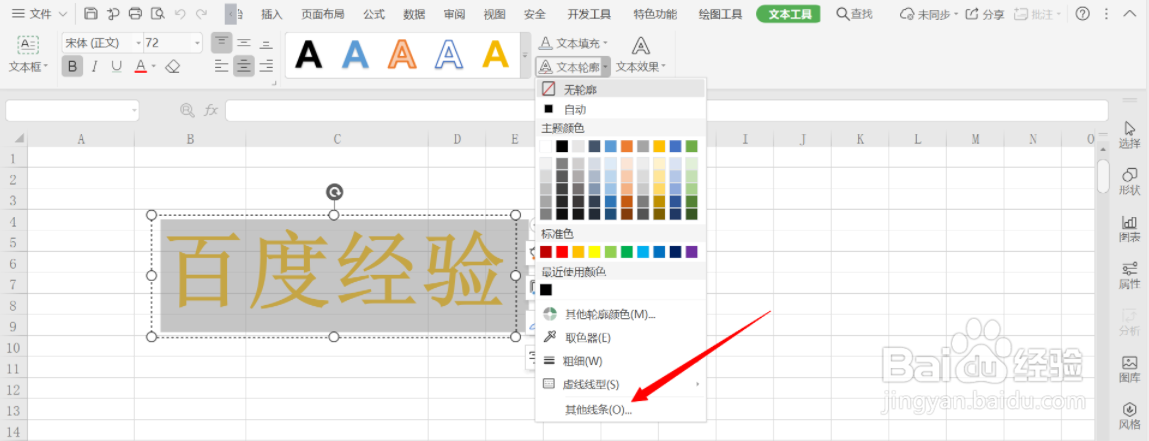Switch to the 绘图工具 tab
1149x441 pixels.
[x=720, y=14]
